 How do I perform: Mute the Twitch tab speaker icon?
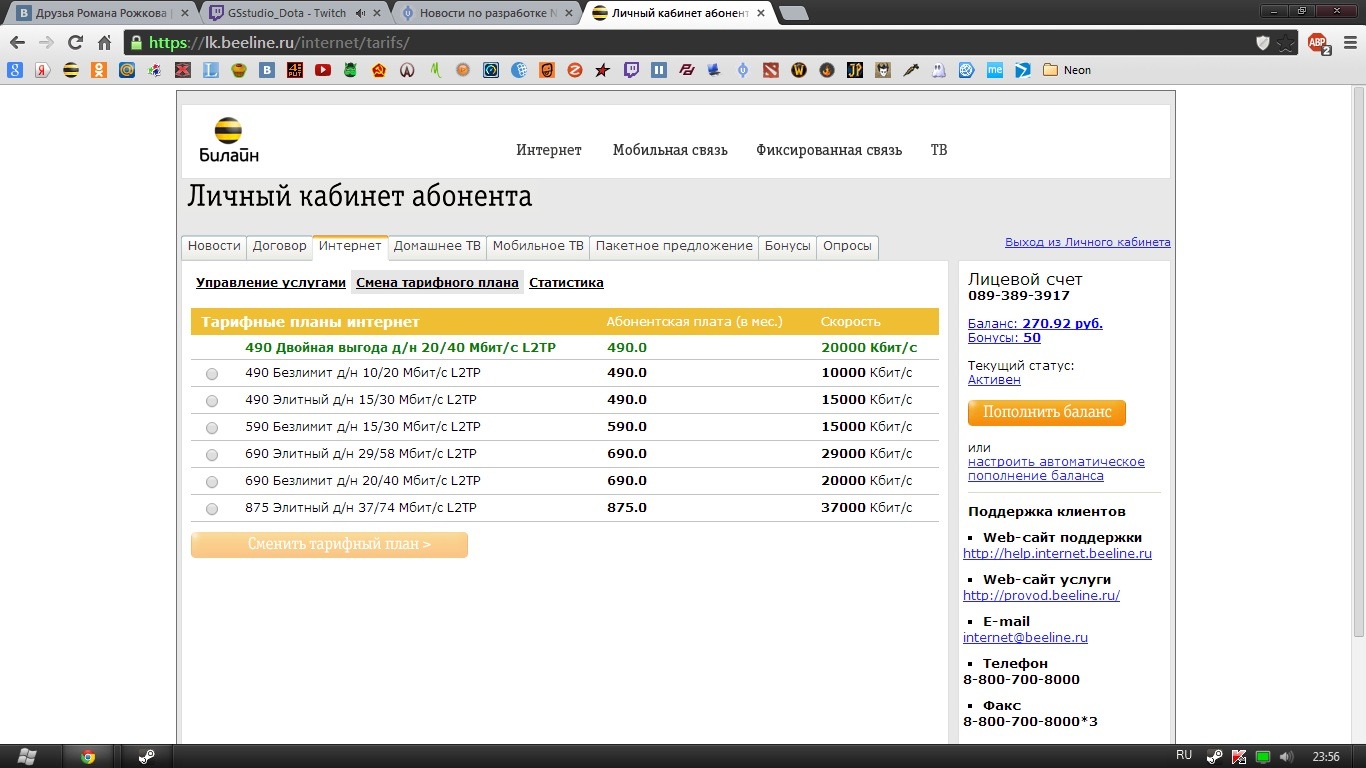(x=361, y=13)
